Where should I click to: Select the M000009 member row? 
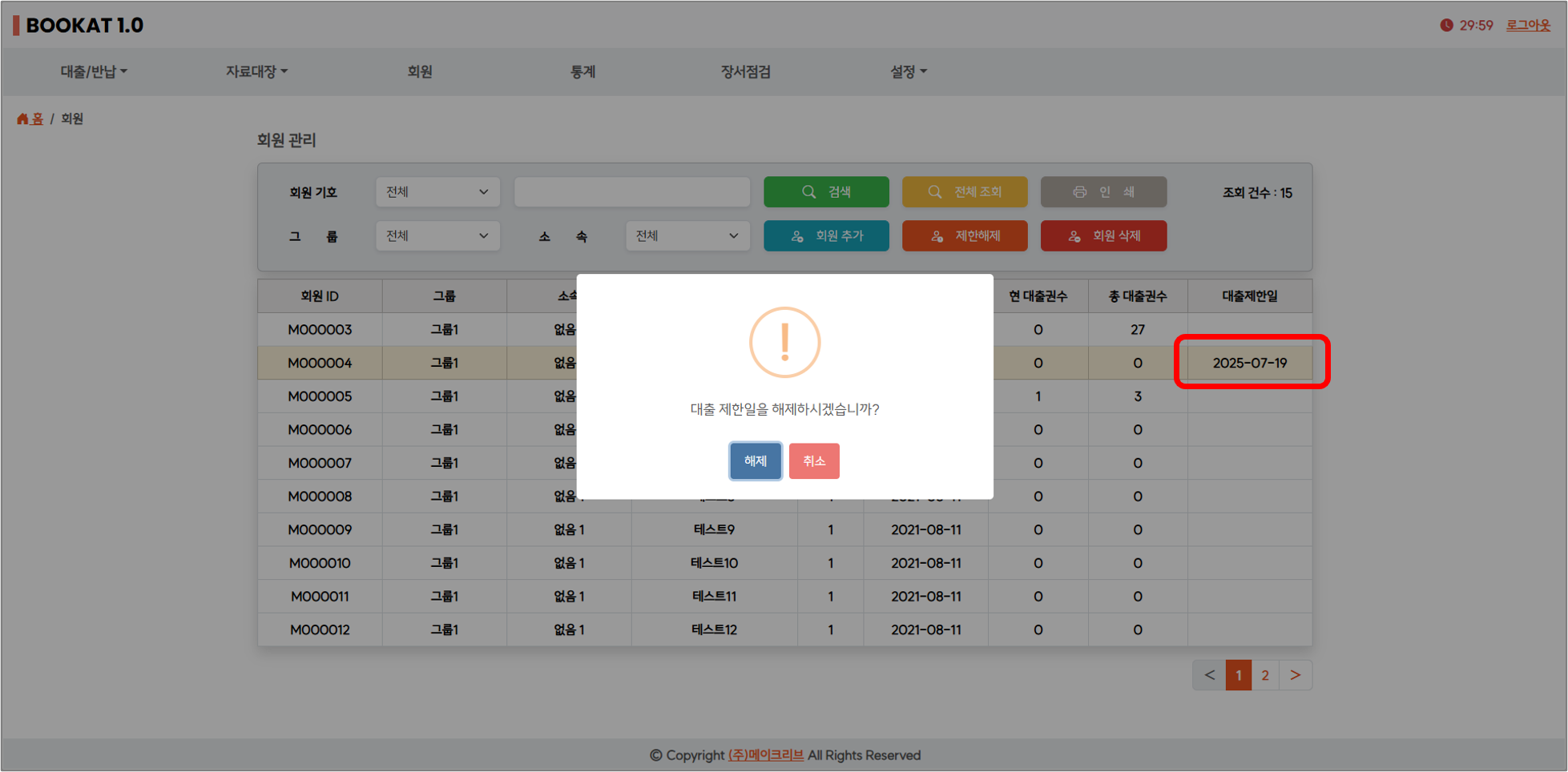320,529
